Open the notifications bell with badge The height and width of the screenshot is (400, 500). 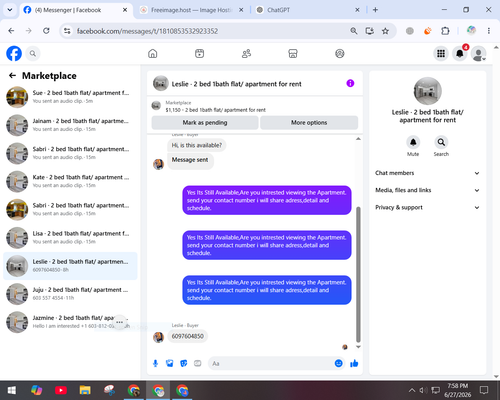(460, 53)
